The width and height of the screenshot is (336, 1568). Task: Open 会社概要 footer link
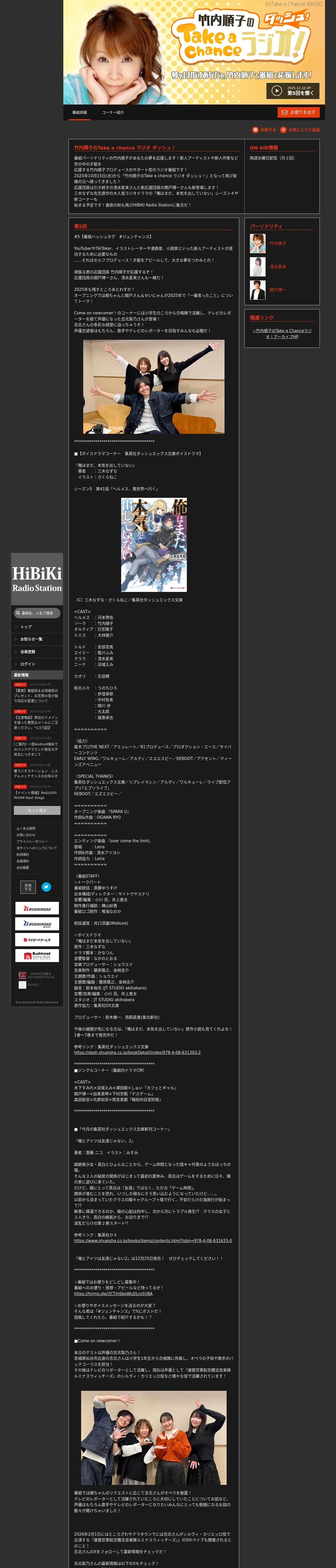pos(23,867)
